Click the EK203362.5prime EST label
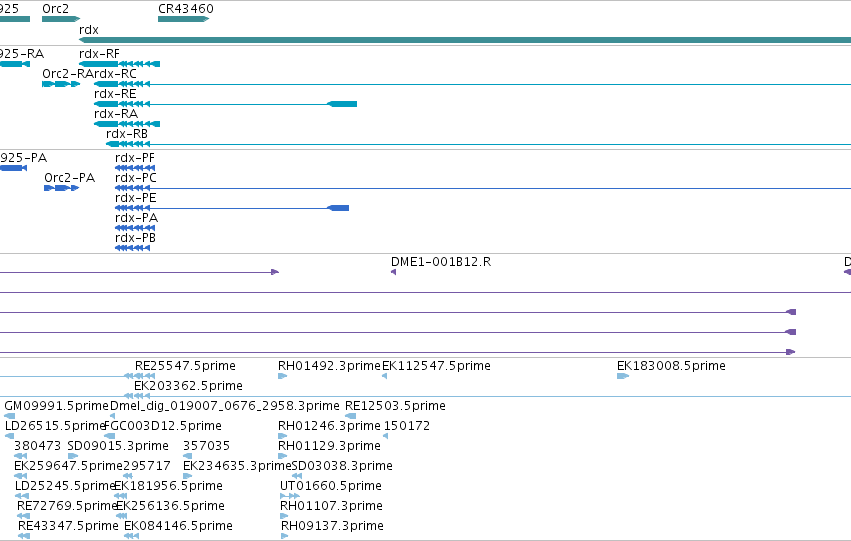 click(x=188, y=386)
